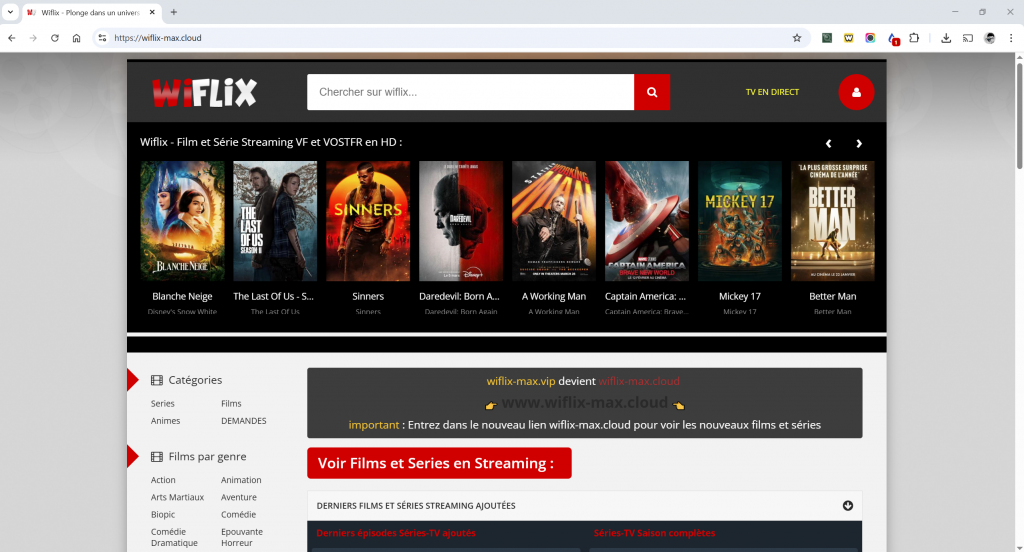Click the red search magnifier button
The width and height of the screenshot is (1024, 552).
652,92
